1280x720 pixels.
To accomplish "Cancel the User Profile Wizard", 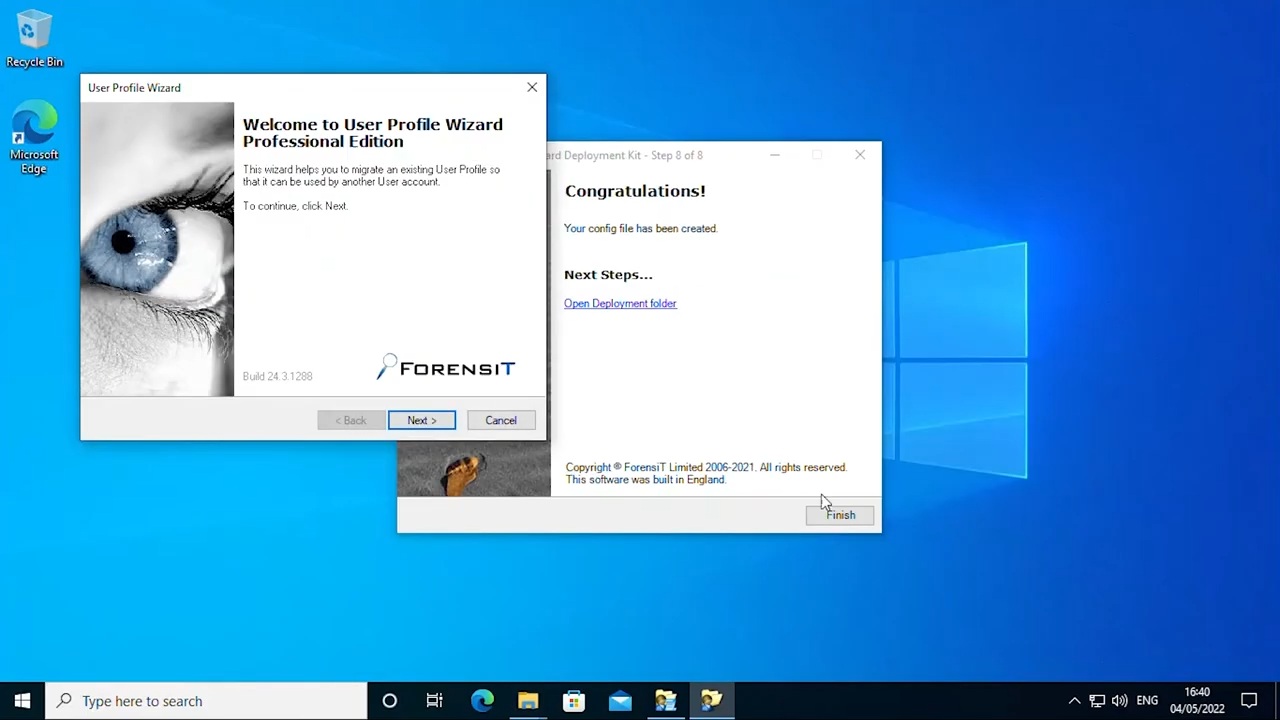I will pos(501,420).
